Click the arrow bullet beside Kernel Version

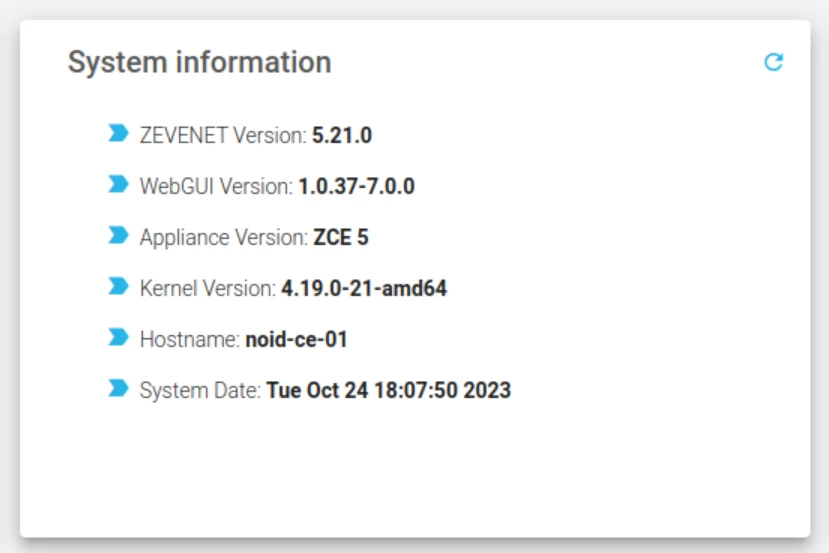119,287
